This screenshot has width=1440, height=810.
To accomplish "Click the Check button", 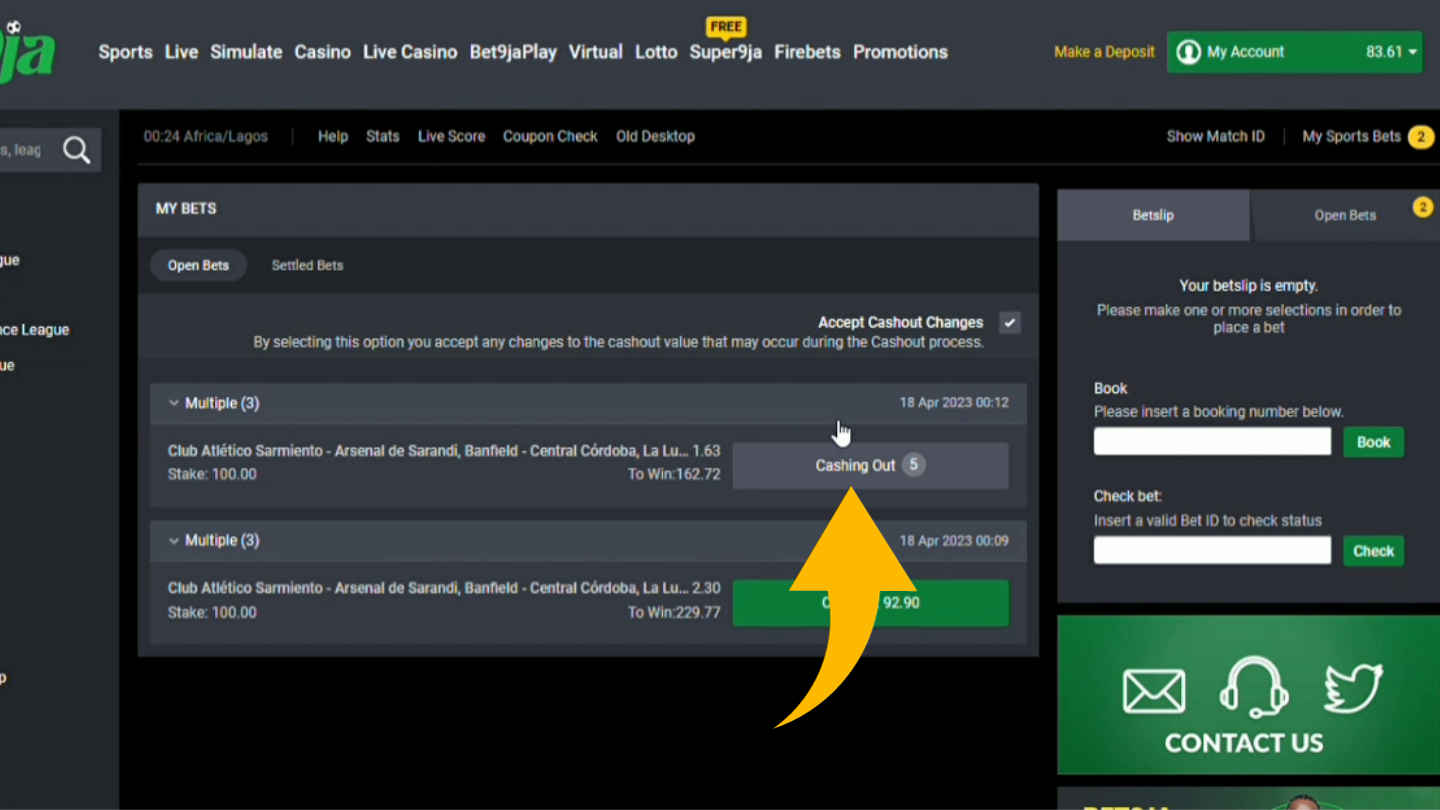I will click(x=1373, y=551).
